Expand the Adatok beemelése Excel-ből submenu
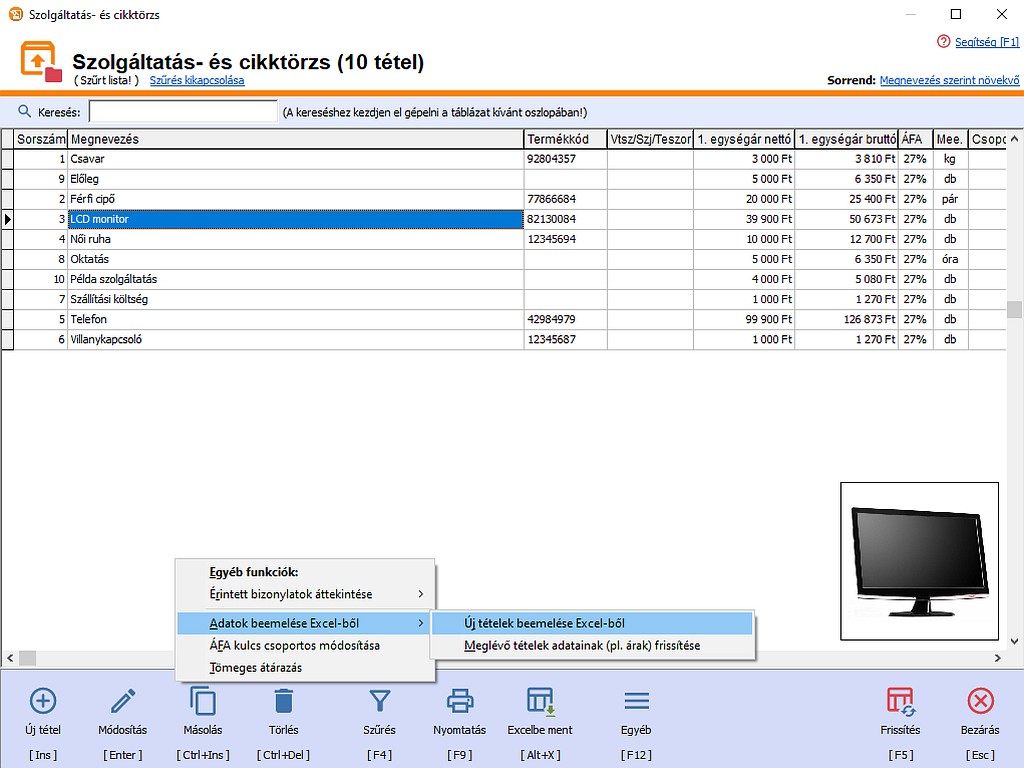This screenshot has height=768, width=1024. click(x=305, y=623)
